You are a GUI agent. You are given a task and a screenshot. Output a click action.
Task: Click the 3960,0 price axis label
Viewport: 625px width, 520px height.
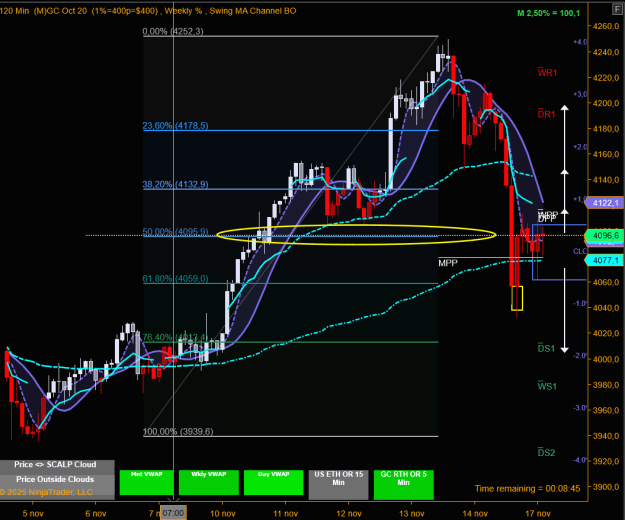click(x=606, y=410)
